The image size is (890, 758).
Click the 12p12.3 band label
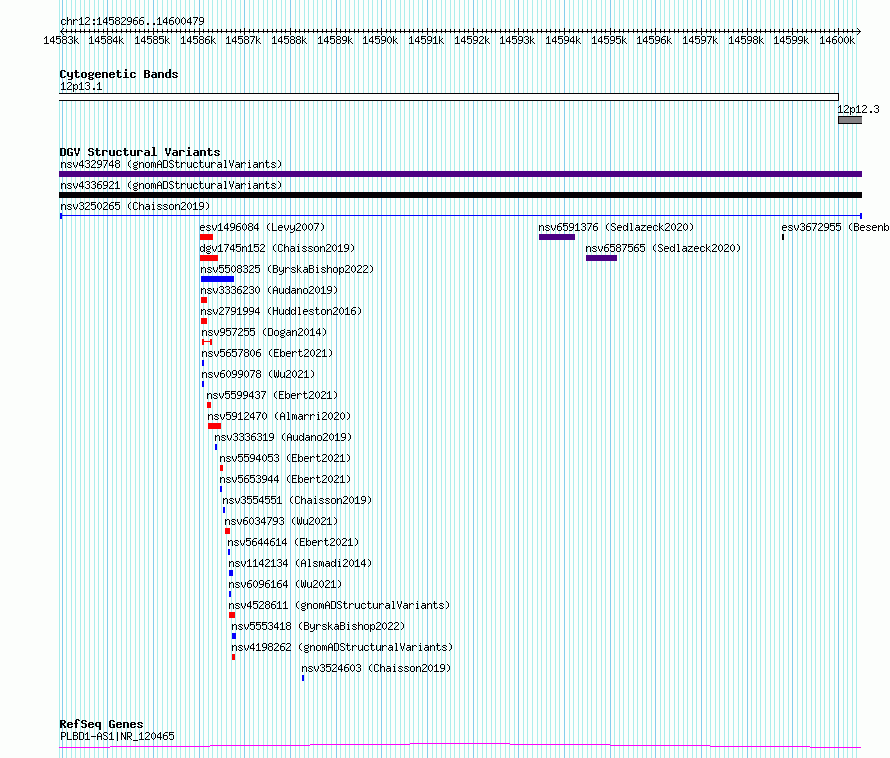click(858, 109)
